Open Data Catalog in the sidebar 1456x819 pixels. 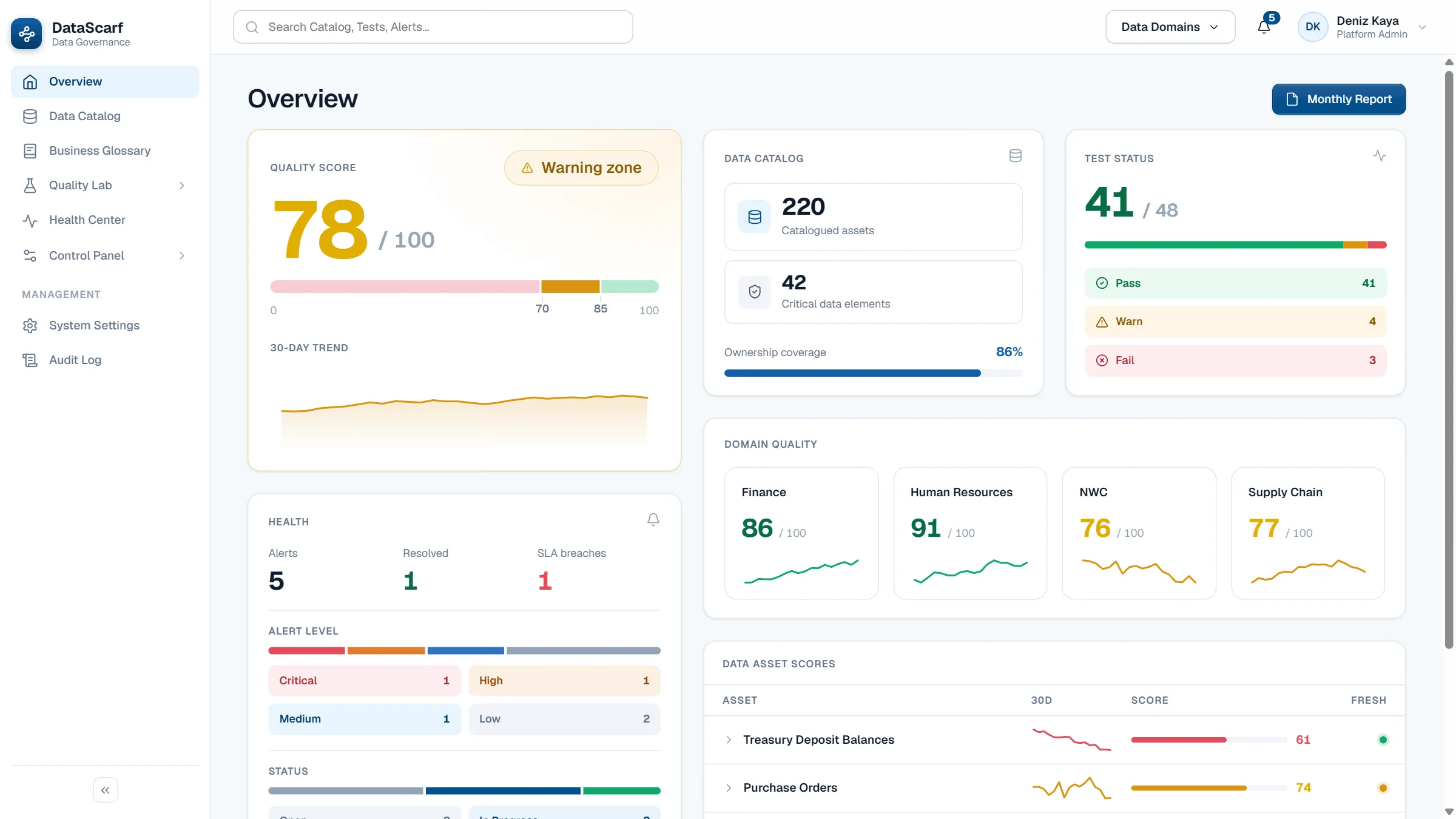tap(105, 116)
